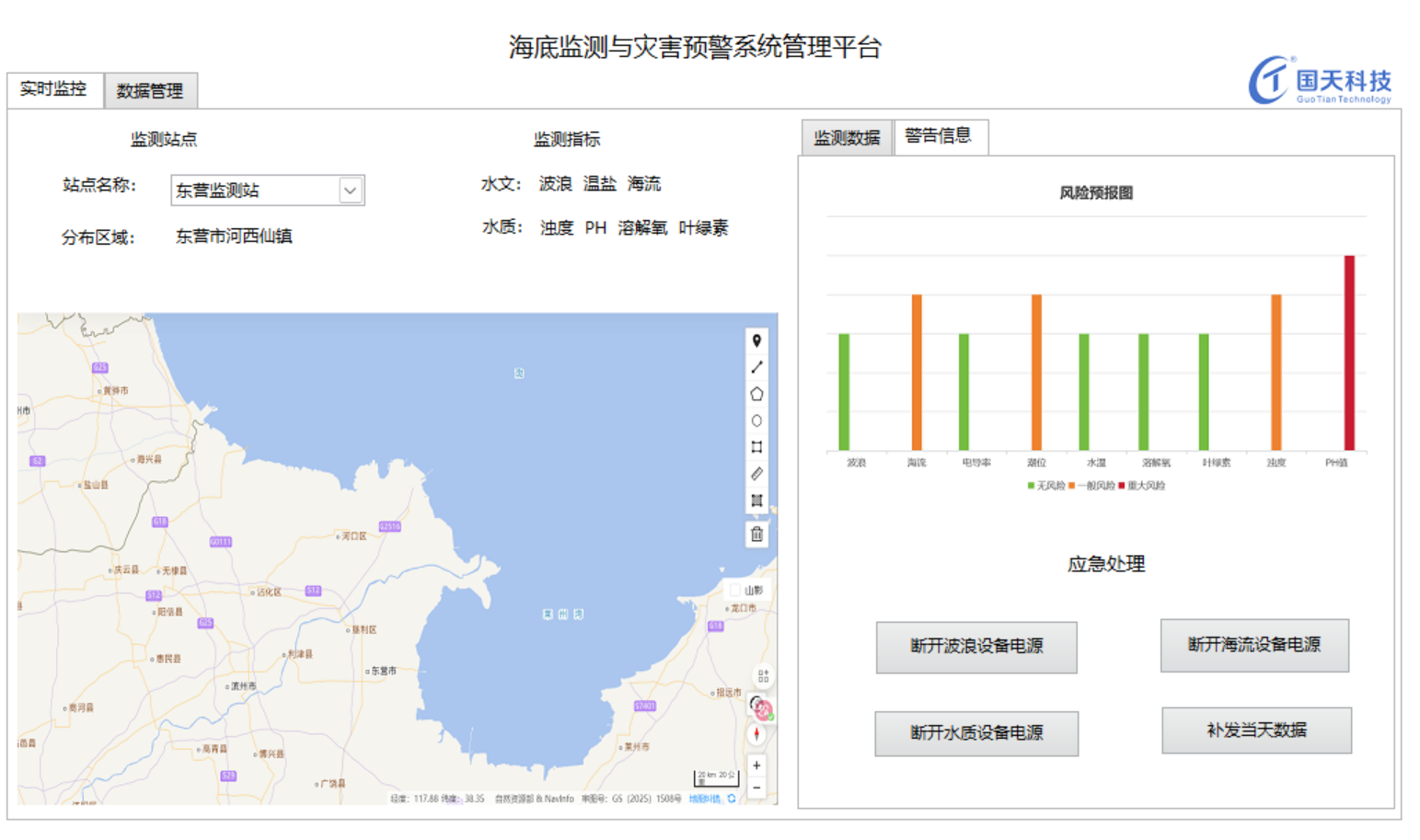Click the 断开海流设备电源 button
The height and width of the screenshot is (840, 1420).
coord(1253,645)
